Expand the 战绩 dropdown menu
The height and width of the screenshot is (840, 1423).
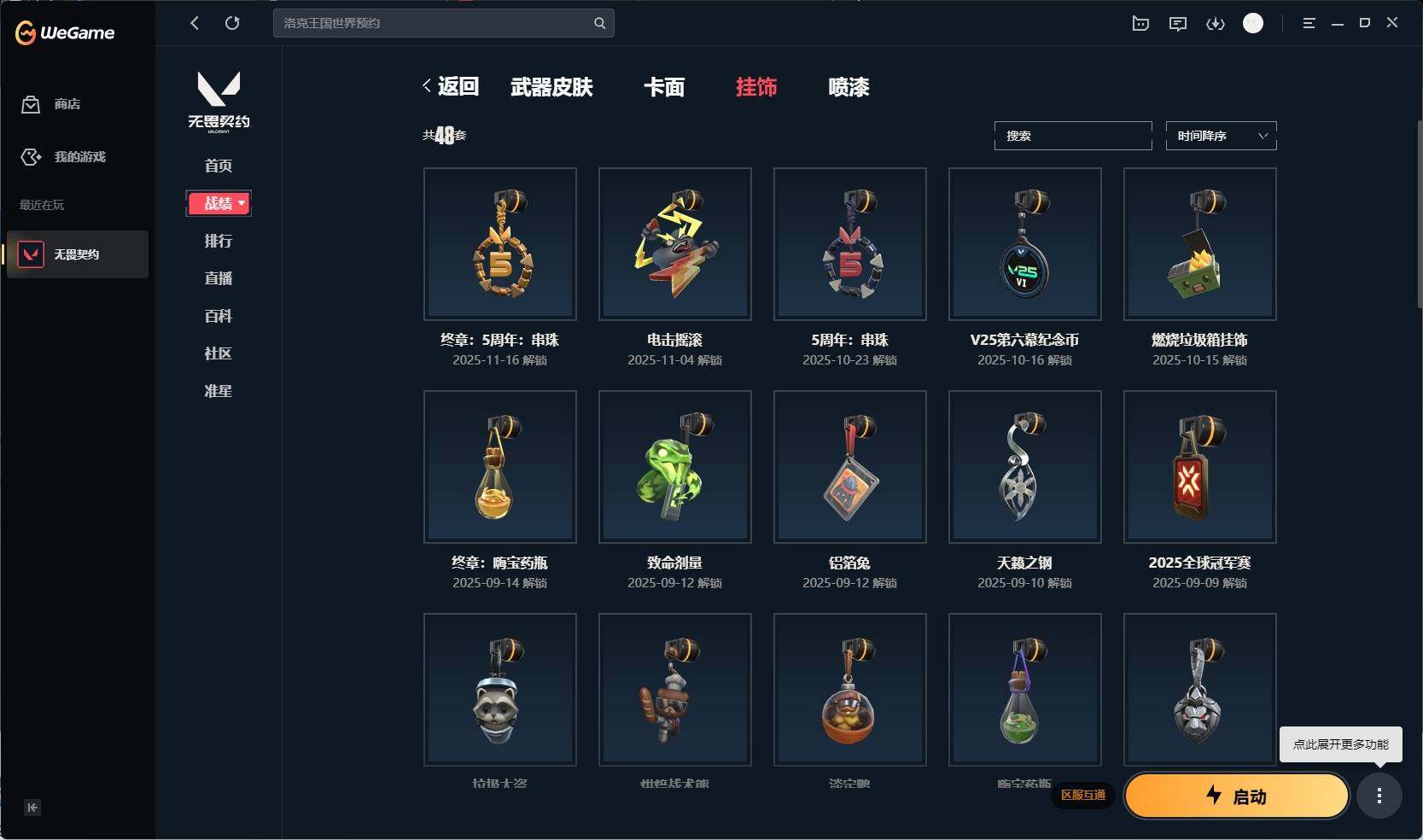click(x=219, y=203)
